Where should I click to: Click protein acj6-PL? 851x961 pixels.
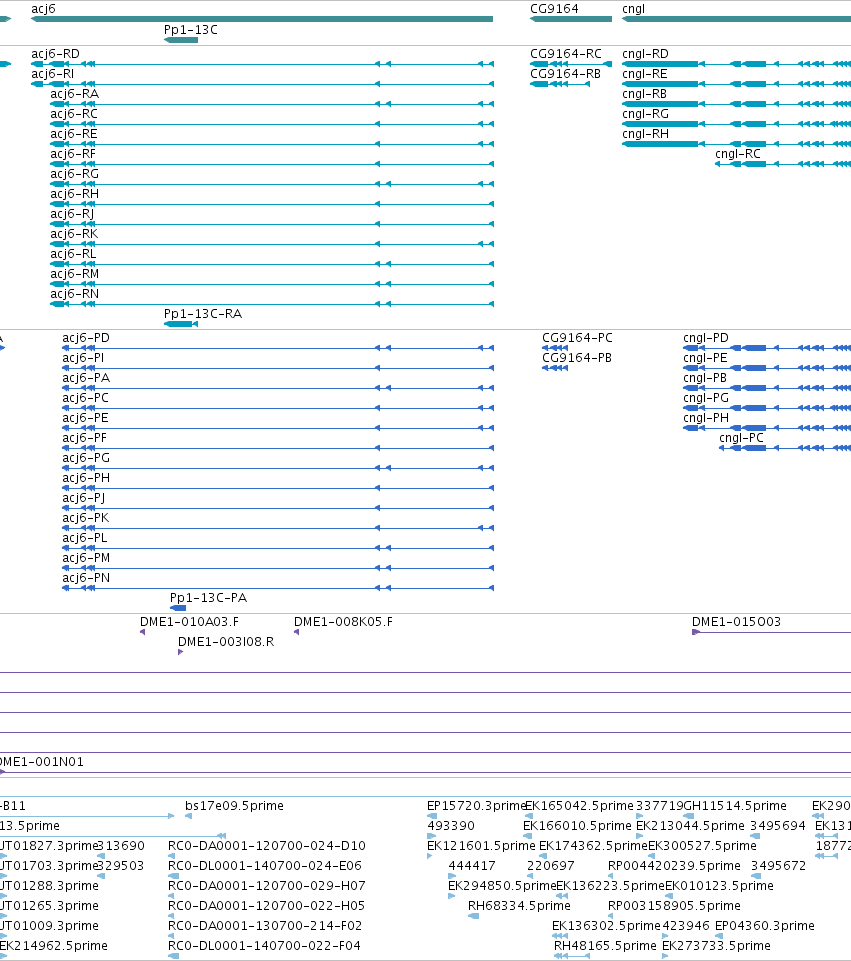85,538
